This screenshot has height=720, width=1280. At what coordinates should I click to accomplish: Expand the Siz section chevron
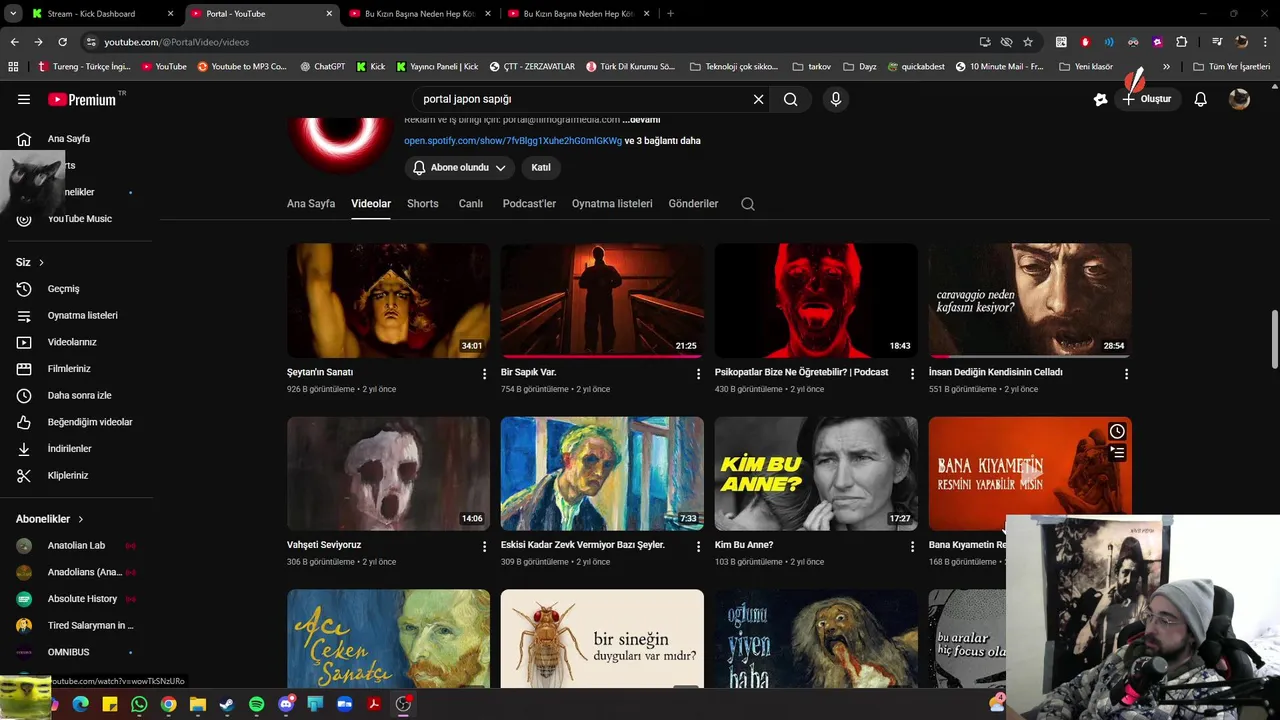[41, 262]
